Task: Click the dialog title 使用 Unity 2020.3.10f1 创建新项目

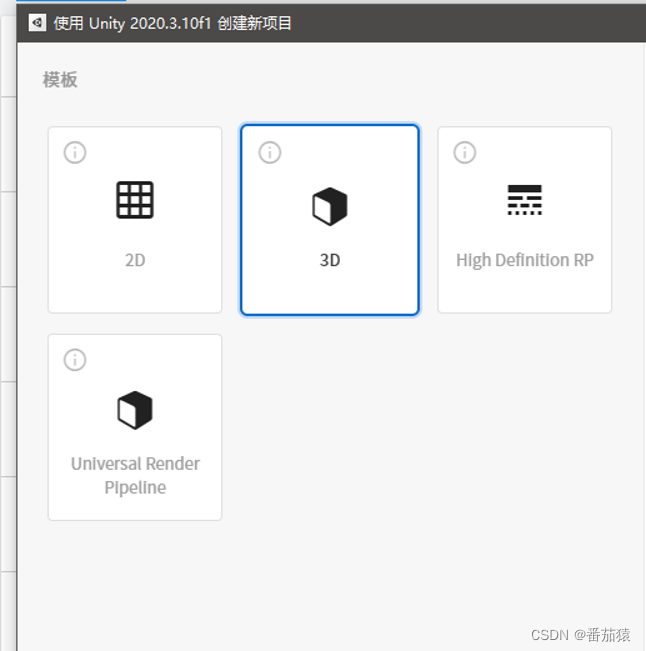Action: pyautogui.click(x=172, y=23)
